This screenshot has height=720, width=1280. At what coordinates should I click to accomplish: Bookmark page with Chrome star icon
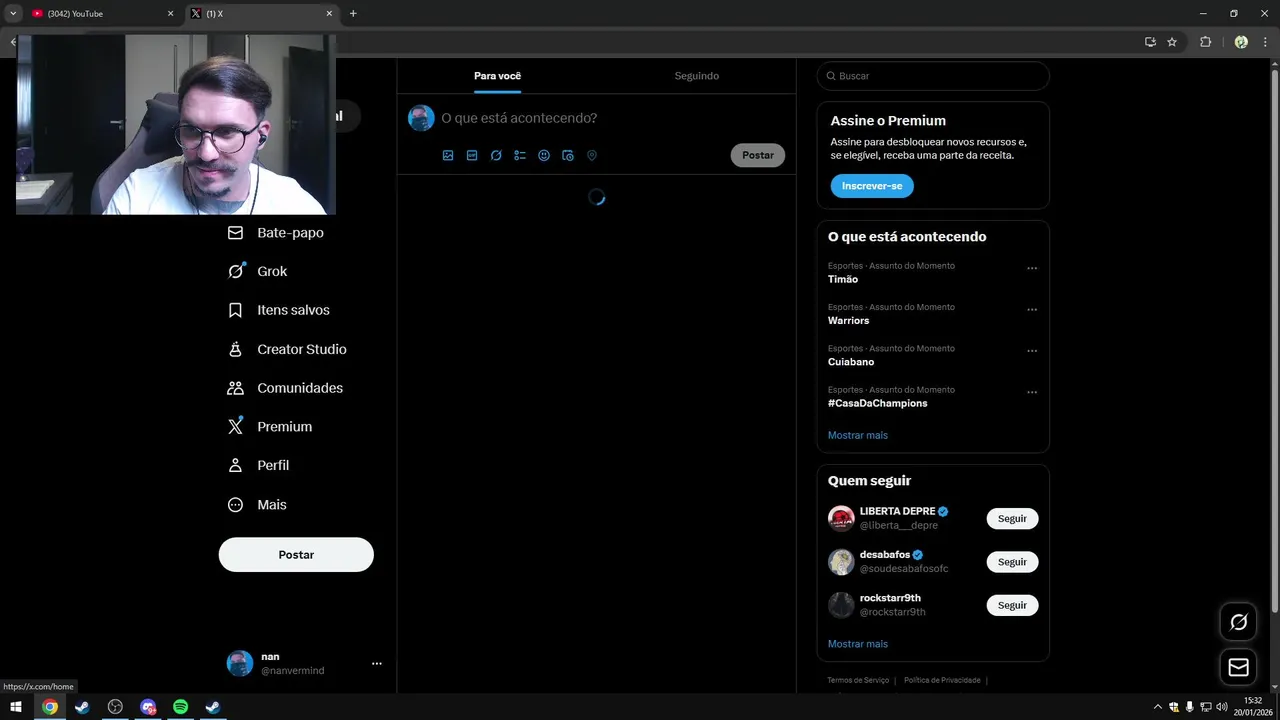point(1172,42)
